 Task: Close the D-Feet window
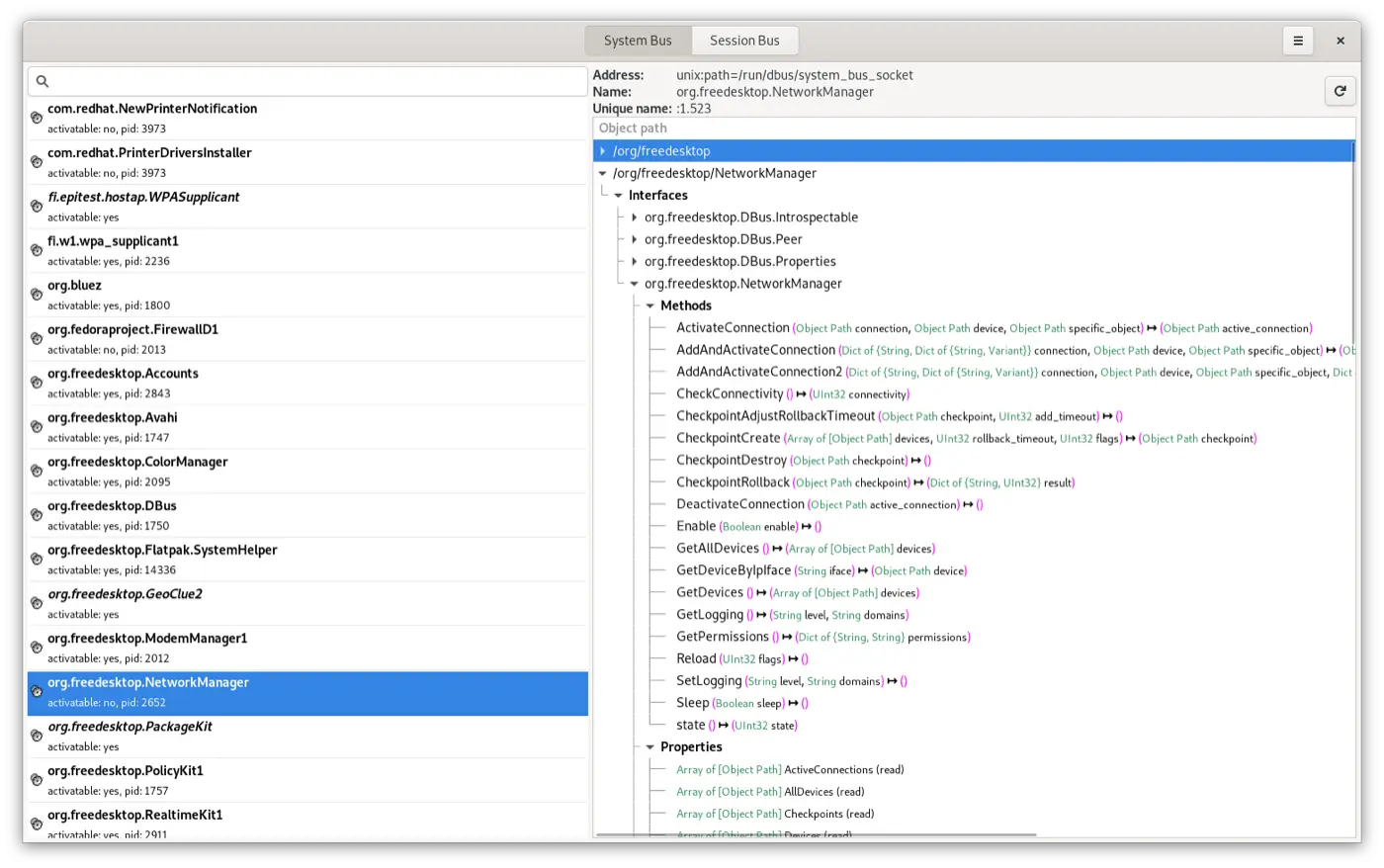(1341, 41)
